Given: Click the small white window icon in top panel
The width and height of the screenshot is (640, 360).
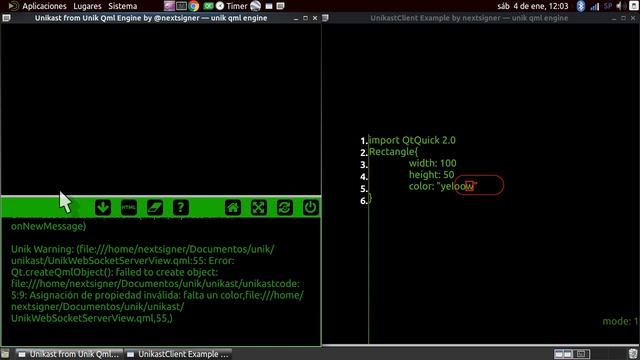Looking at the screenshot, I should click(x=269, y=6).
